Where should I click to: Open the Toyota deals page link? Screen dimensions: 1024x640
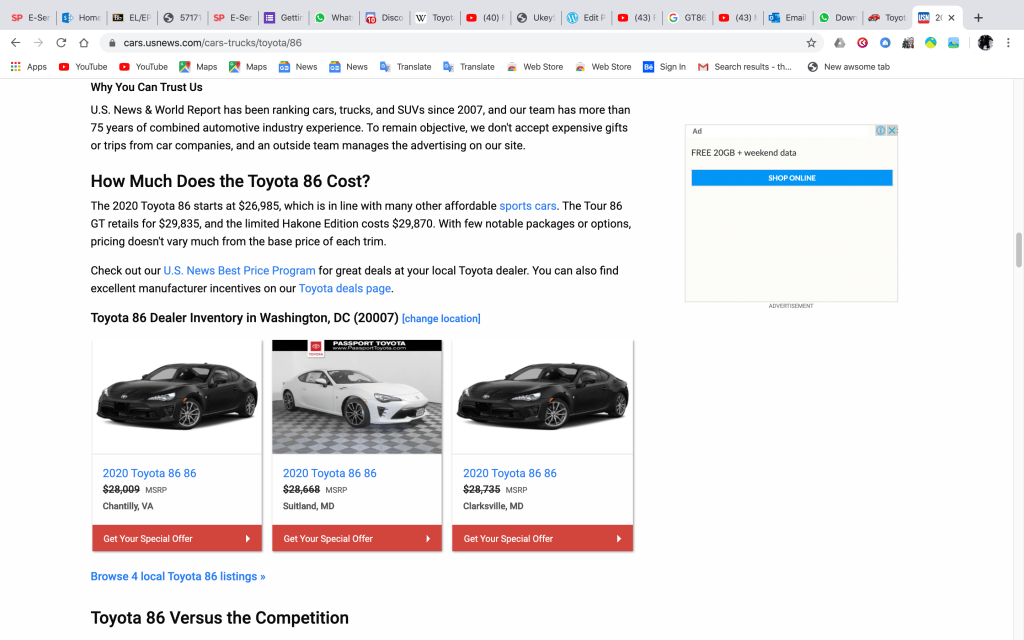coord(344,289)
